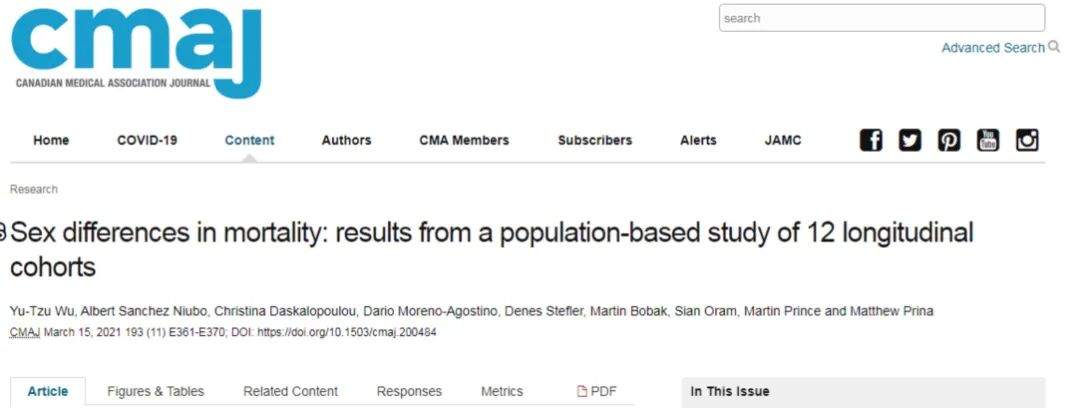Open CMAJ Instagram page icon
Image resolution: width=1080 pixels, height=408 pixels.
point(1028,141)
